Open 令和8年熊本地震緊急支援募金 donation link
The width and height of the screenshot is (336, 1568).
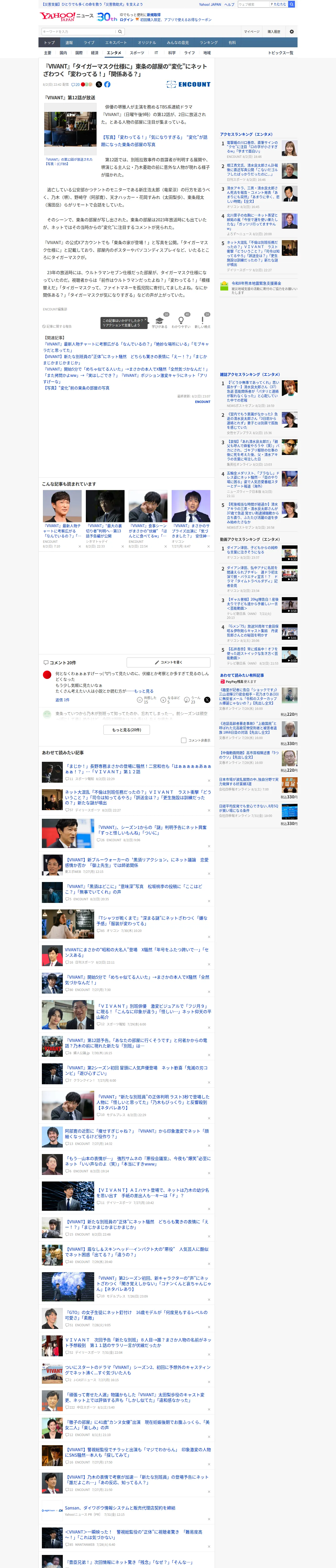tap(257, 284)
